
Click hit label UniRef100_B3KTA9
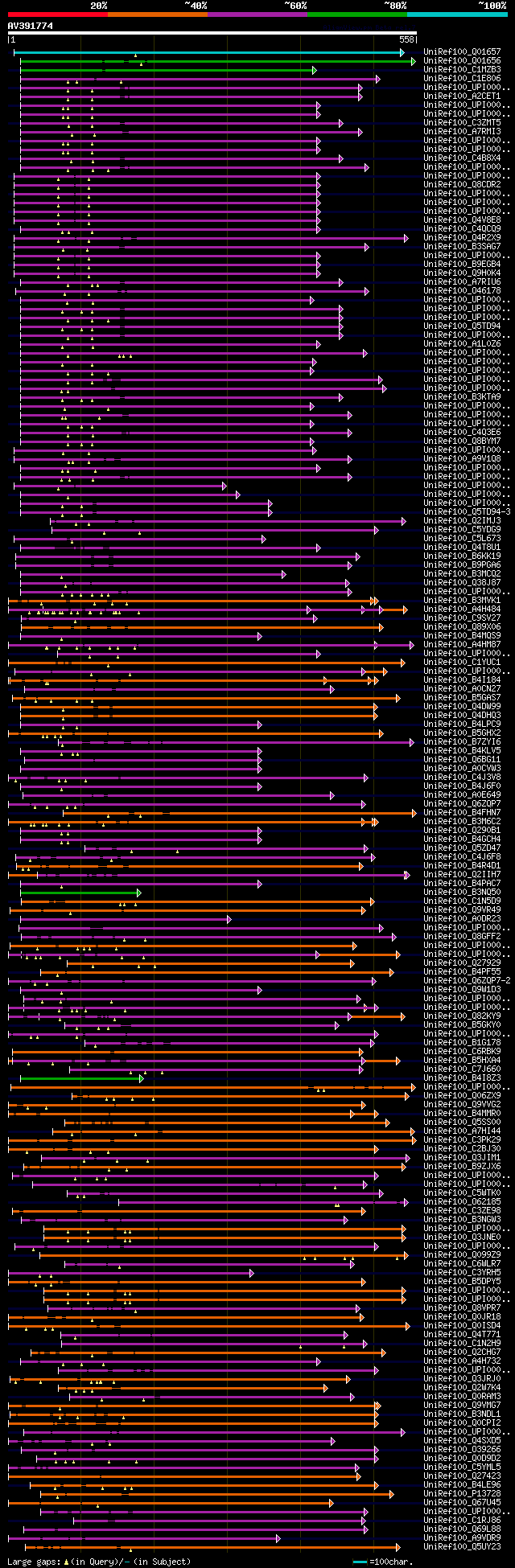point(462,397)
